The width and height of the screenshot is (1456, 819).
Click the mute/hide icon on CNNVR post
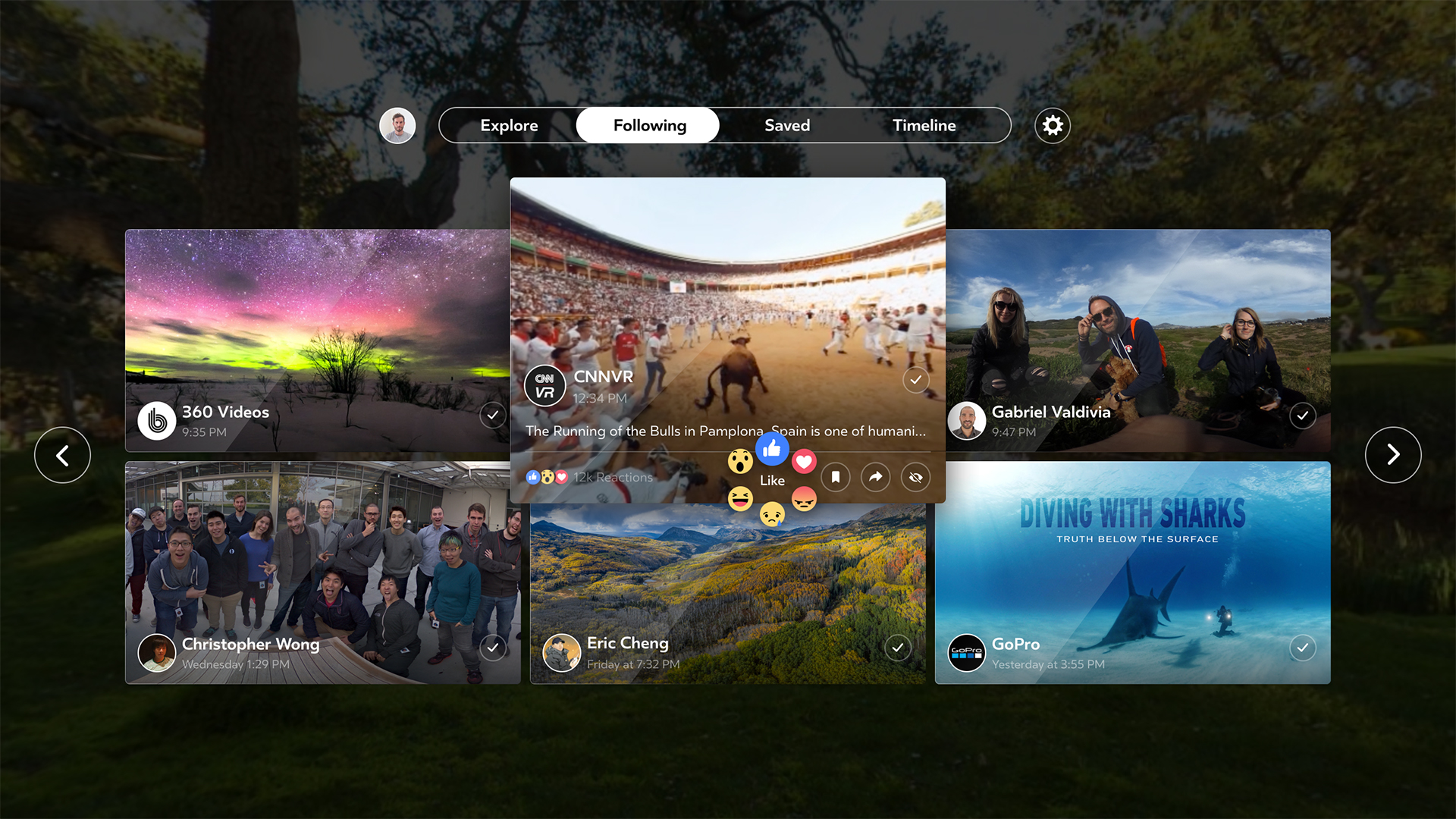pos(915,477)
